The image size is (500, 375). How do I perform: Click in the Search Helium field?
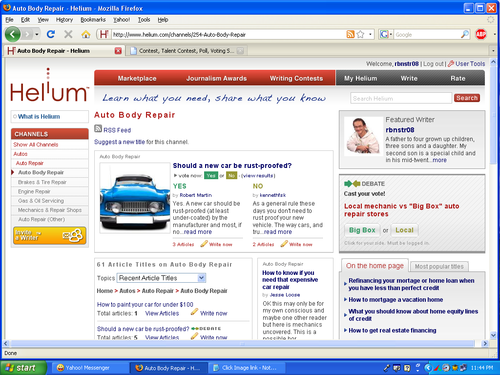point(401,98)
